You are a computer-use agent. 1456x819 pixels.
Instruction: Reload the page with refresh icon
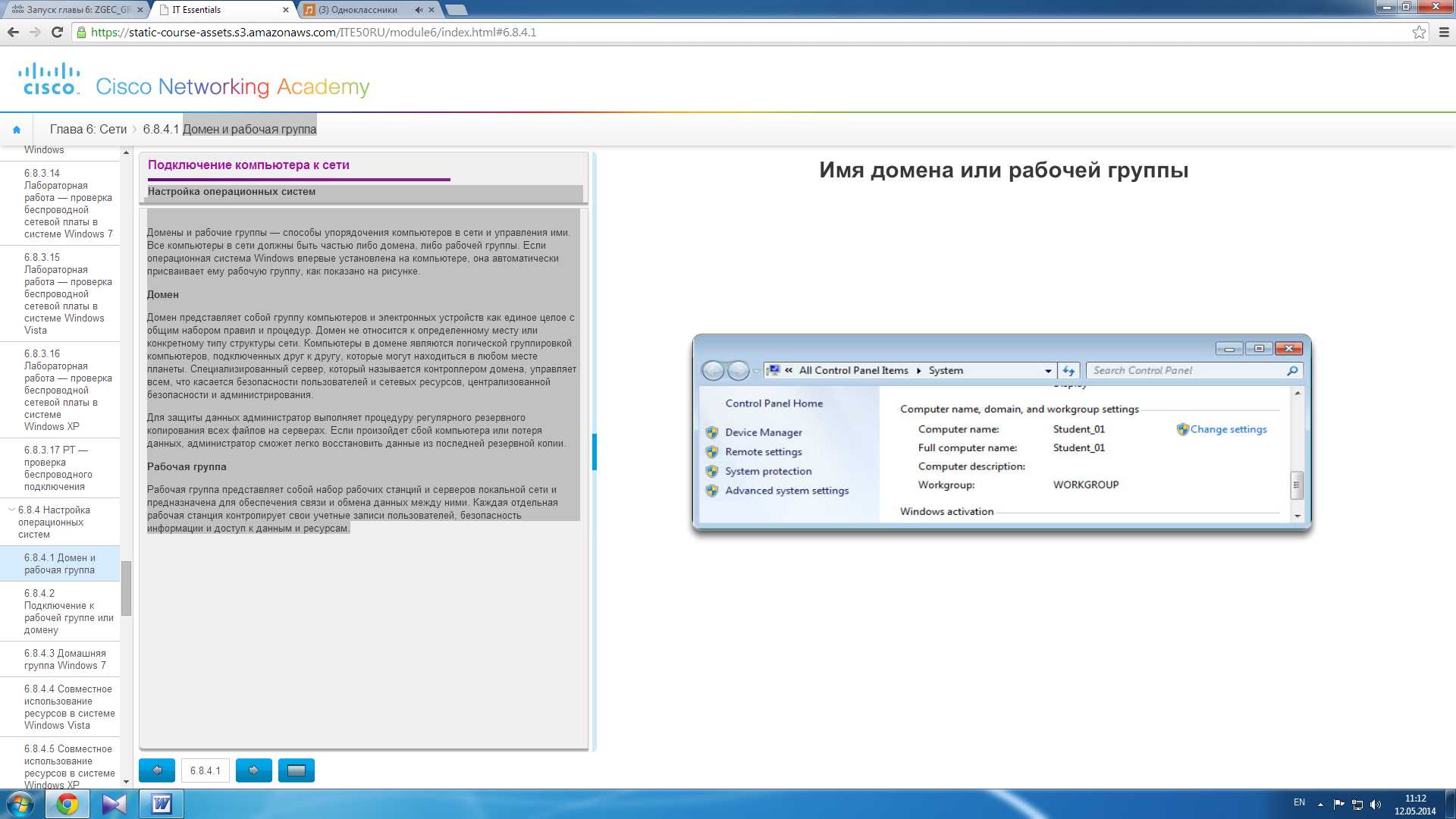pos(57,32)
